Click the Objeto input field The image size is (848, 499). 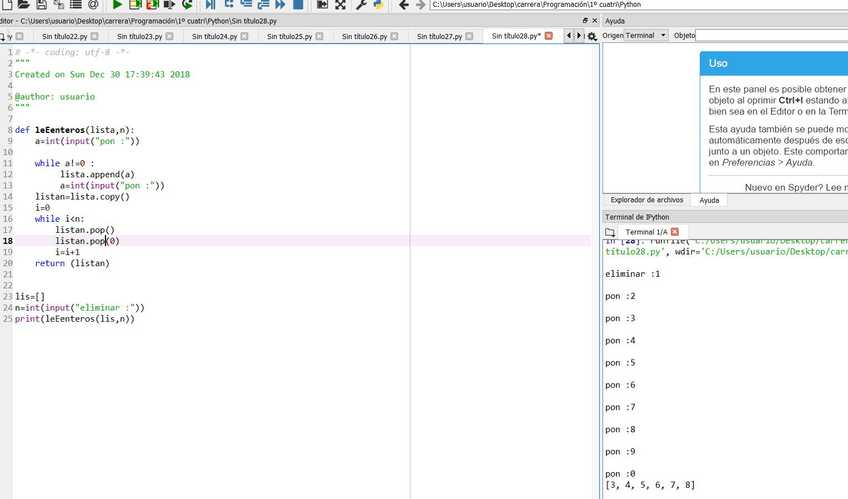click(771, 36)
